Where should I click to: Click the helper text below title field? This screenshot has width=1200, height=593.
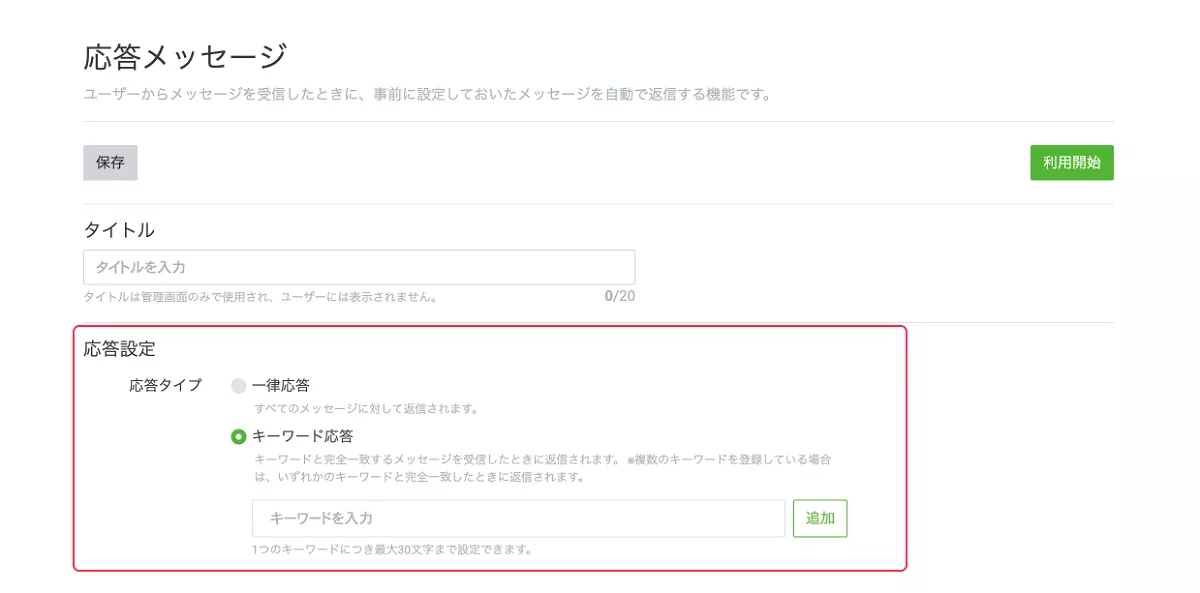point(260,297)
